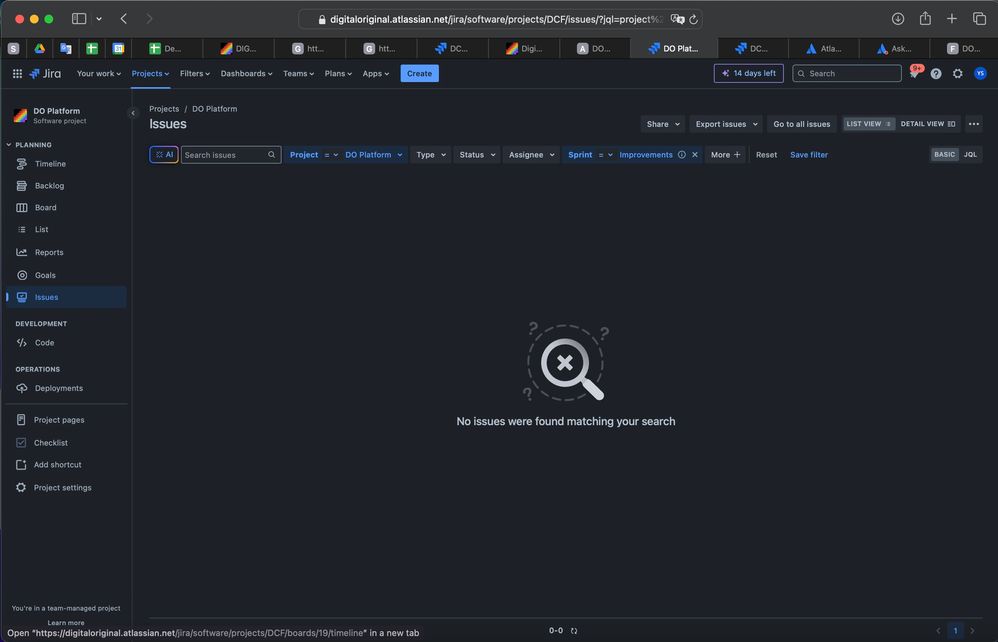This screenshot has height=642, width=998.
Task: Switch the query mode to JQL
Action: 969,154
